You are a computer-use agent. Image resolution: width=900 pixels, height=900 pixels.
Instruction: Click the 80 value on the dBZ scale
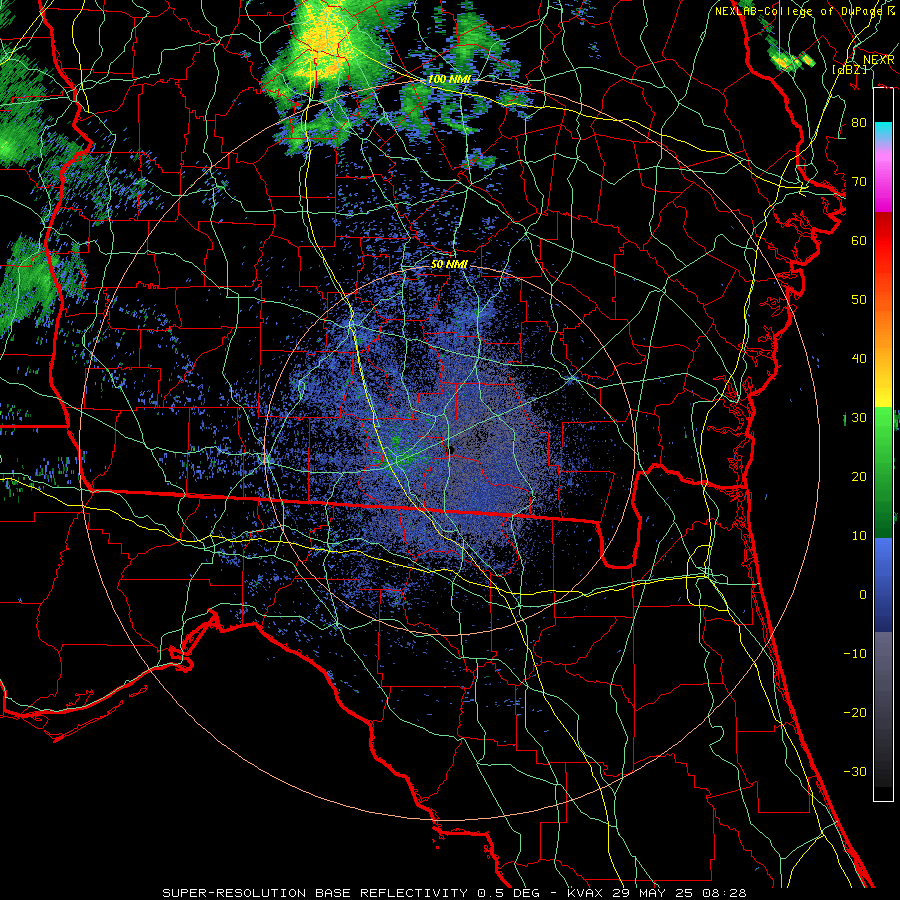coord(859,123)
